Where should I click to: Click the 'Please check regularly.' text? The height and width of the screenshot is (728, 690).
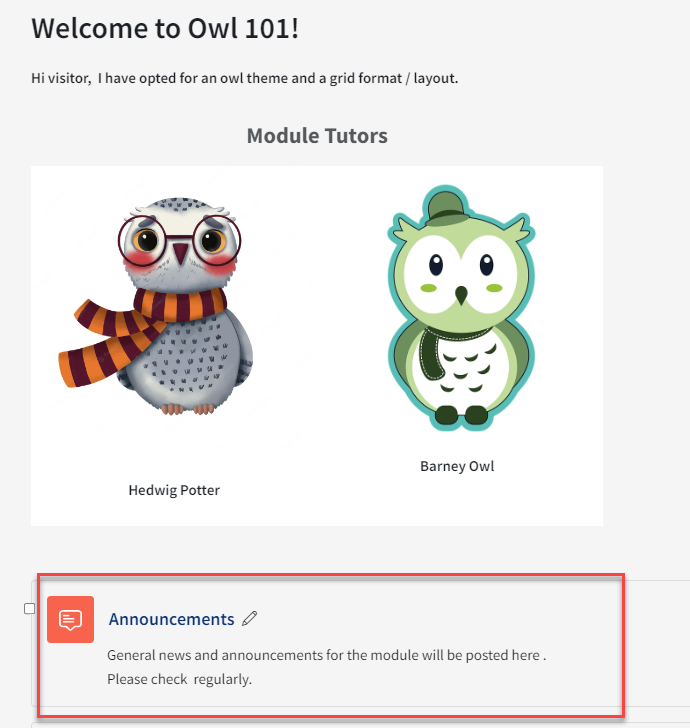pos(179,679)
